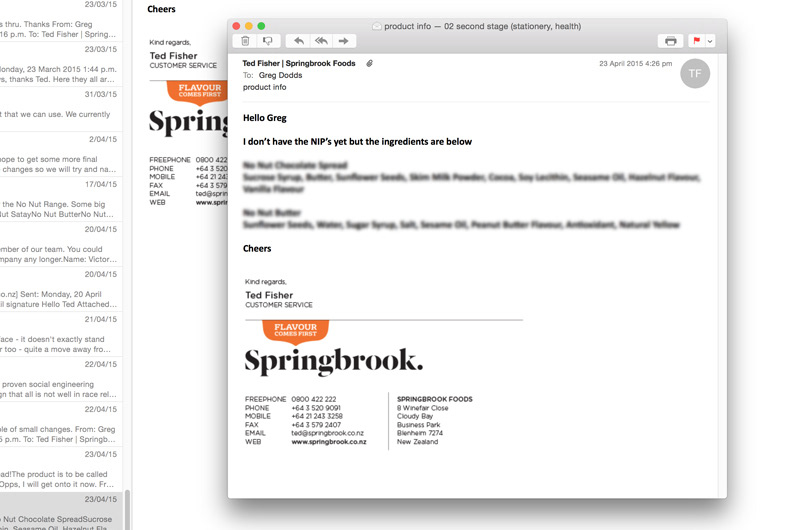This screenshot has width=800, height=530.
Task: Click recipient Greg Dodds
Action: (280, 75)
